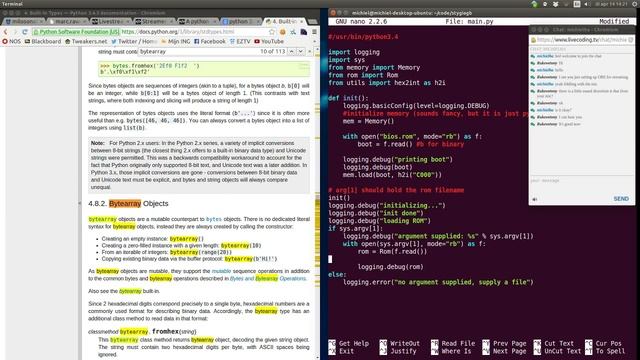Image resolution: width=640 pixels, height=360 pixels.
Task: Switch to the python search tab
Action: [242, 21]
